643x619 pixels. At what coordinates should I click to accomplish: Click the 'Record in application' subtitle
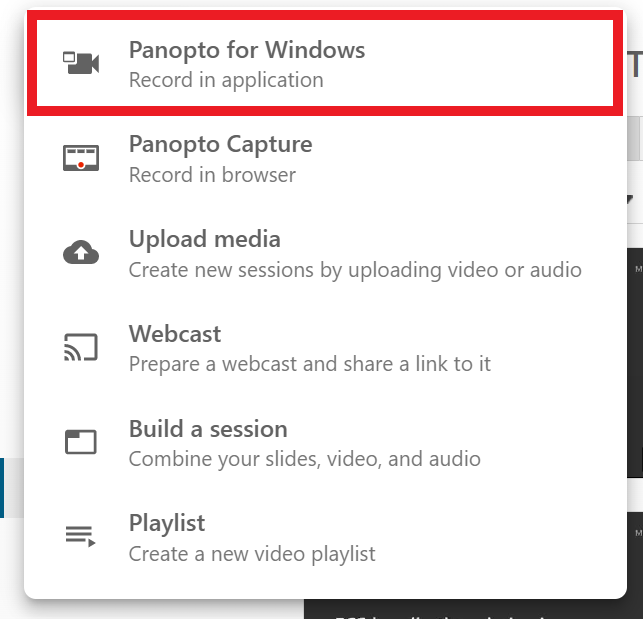(x=226, y=80)
